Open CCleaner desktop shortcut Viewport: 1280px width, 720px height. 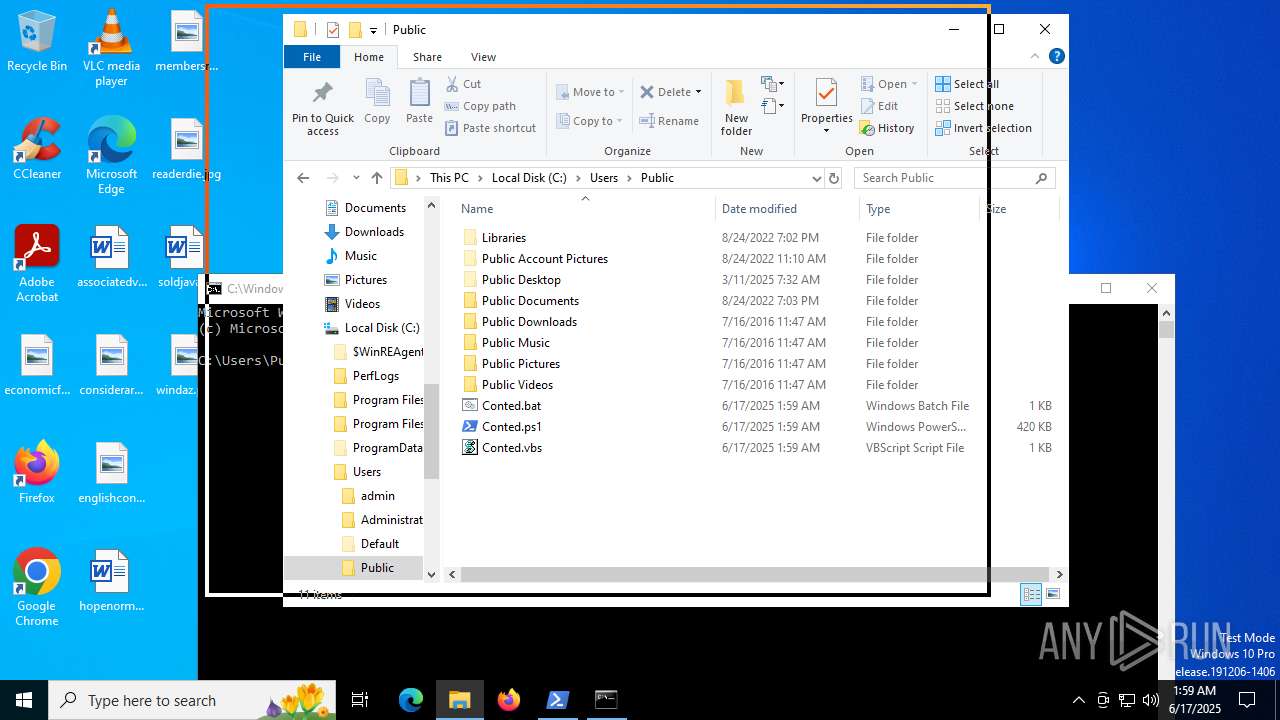click(x=37, y=150)
